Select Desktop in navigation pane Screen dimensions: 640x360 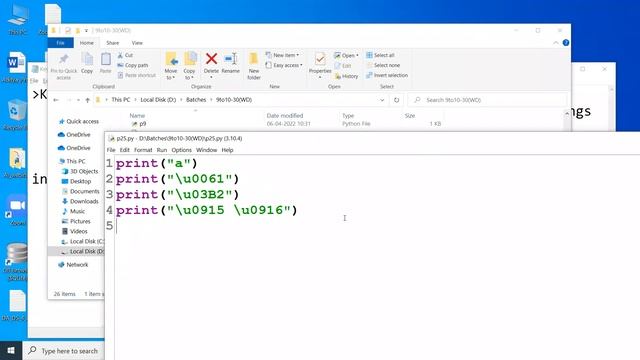point(76,181)
